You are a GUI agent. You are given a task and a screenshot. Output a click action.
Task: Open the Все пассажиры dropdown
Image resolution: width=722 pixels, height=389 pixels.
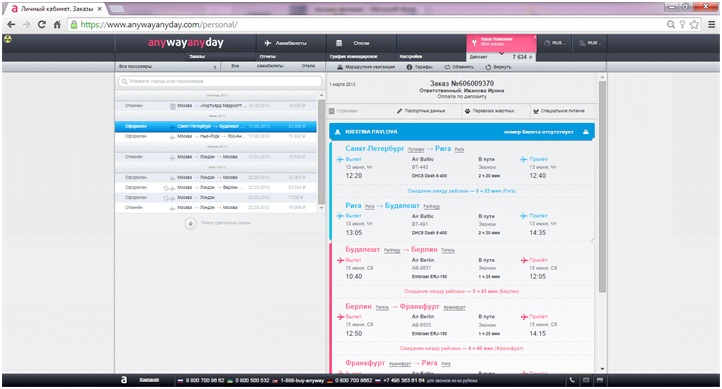coord(168,67)
